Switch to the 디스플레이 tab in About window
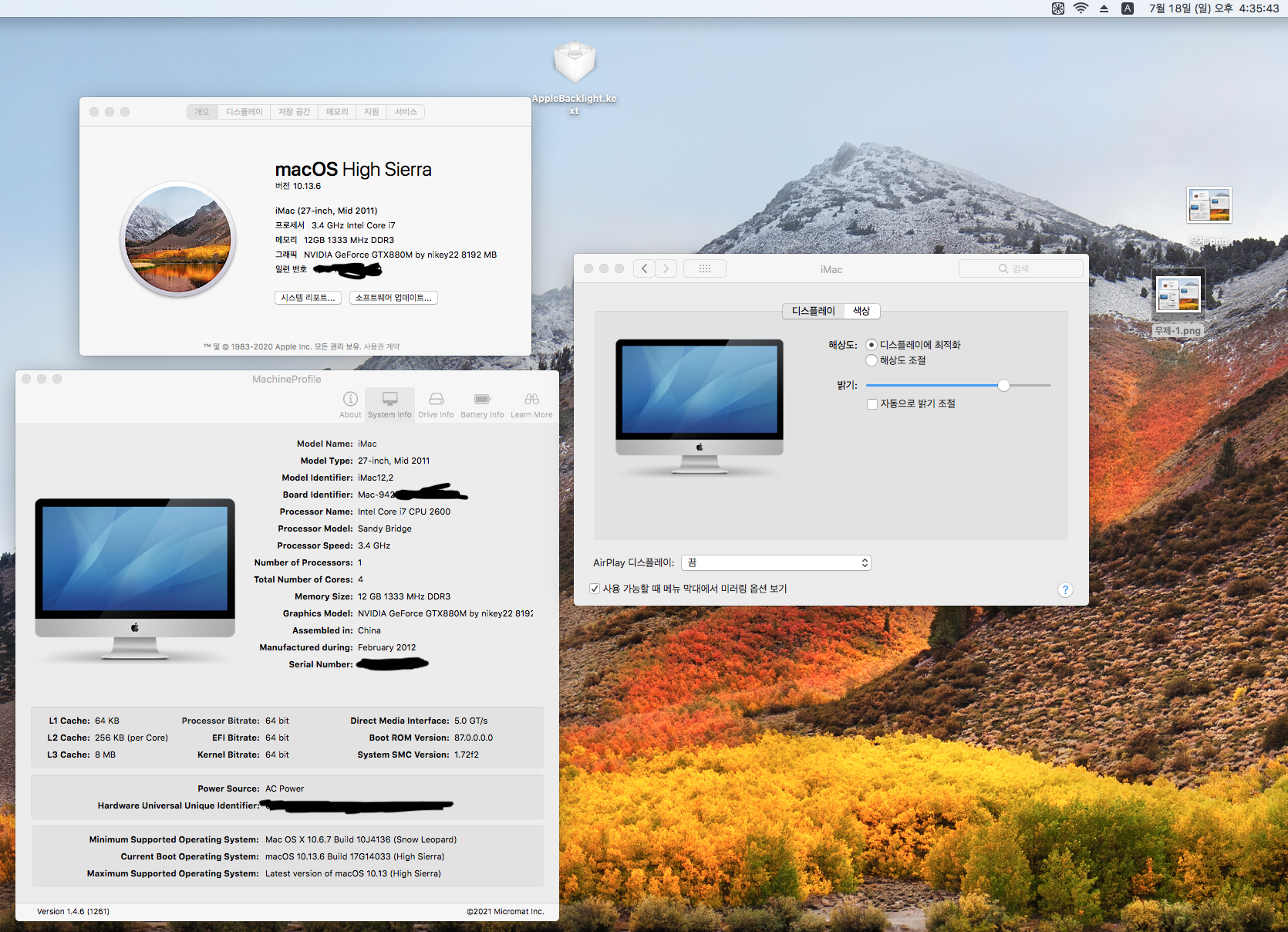The image size is (1288, 932). 244,112
